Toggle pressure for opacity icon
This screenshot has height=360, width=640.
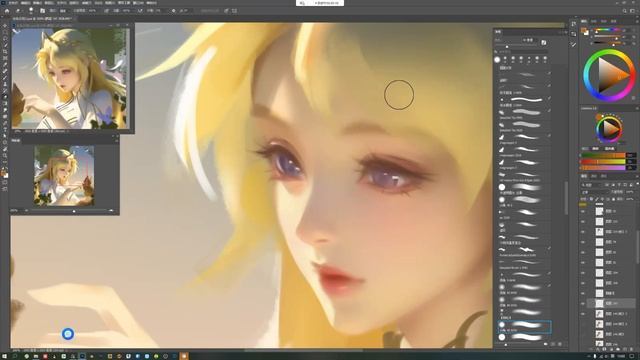pyautogui.click(x=107, y=11)
